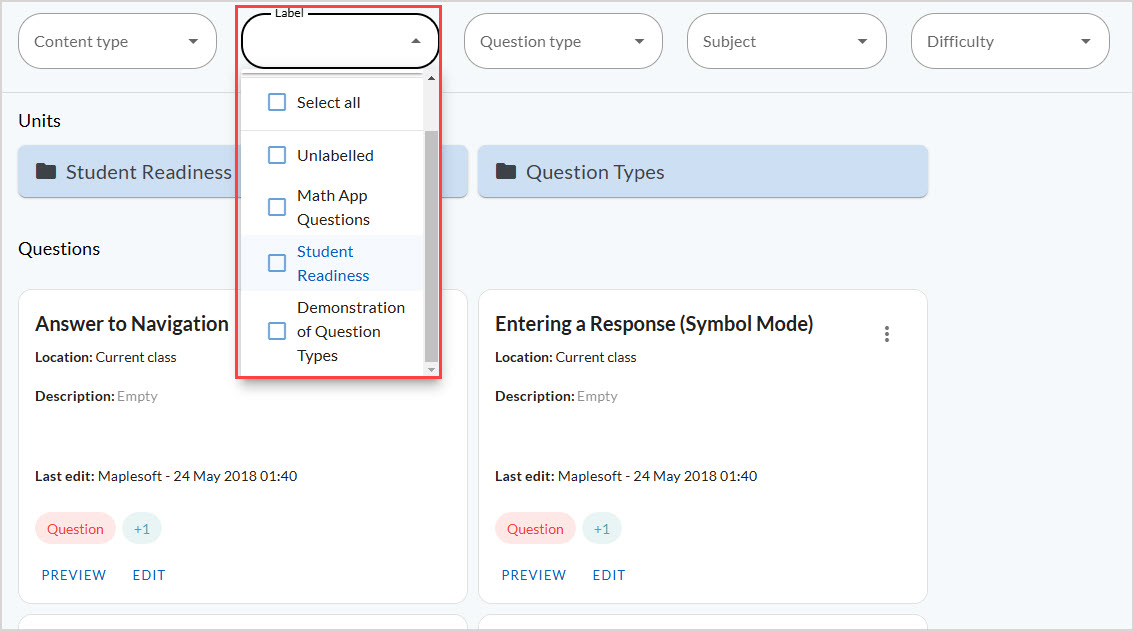Open the Subject dropdown
1134x631 pixels.
[787, 41]
